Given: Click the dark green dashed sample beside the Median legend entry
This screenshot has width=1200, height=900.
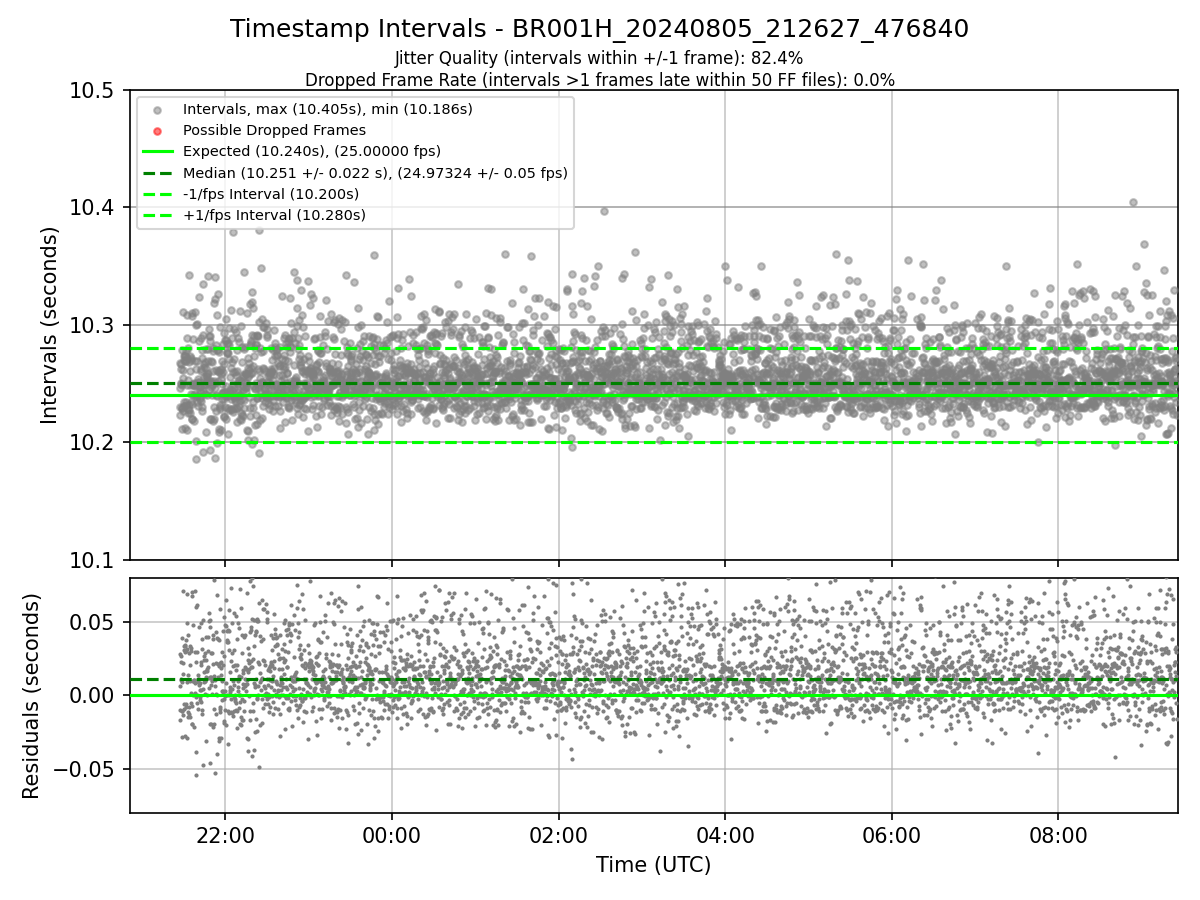Looking at the screenshot, I should (x=157, y=173).
